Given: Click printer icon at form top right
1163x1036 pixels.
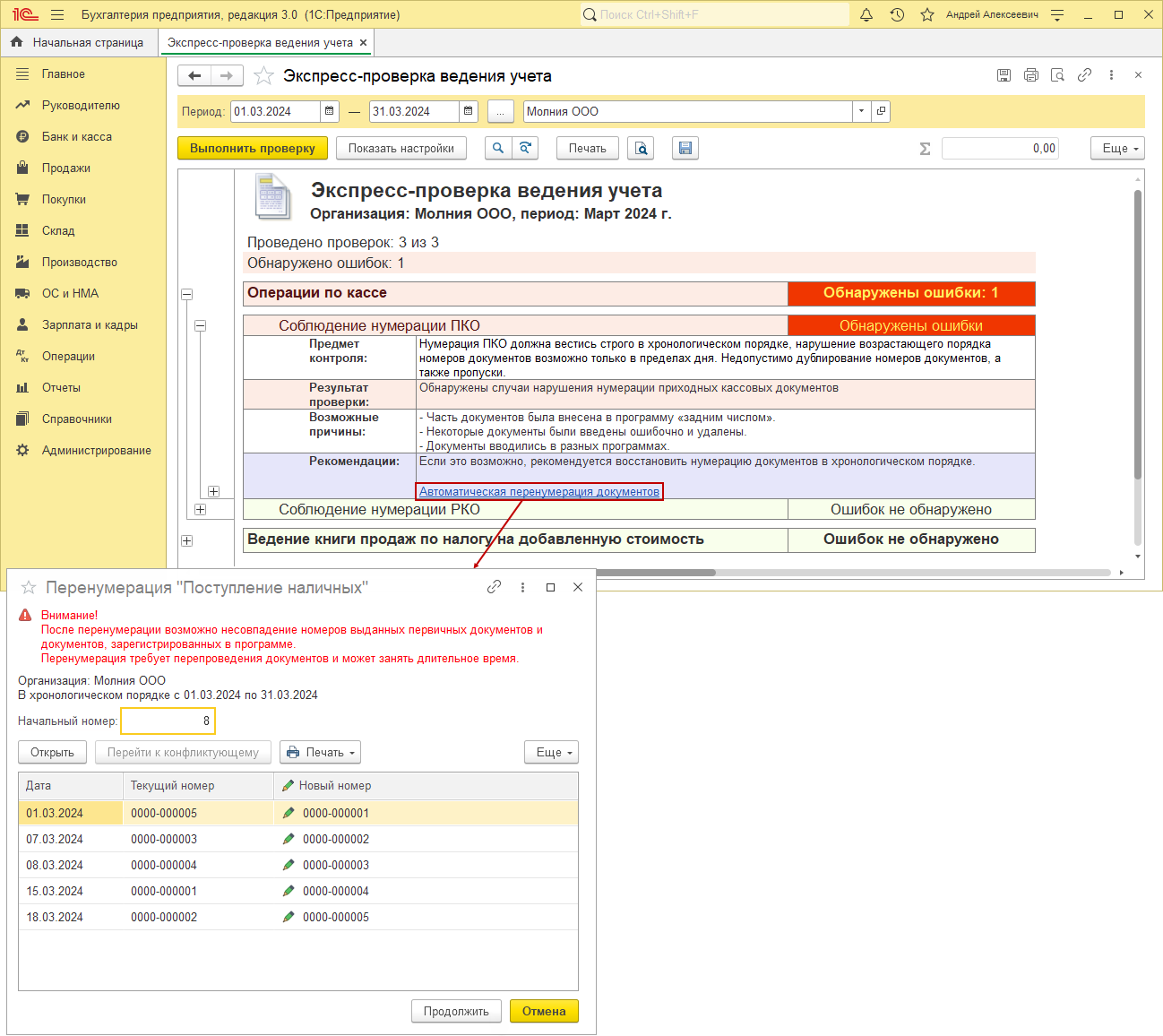Looking at the screenshot, I should coord(1031,75).
